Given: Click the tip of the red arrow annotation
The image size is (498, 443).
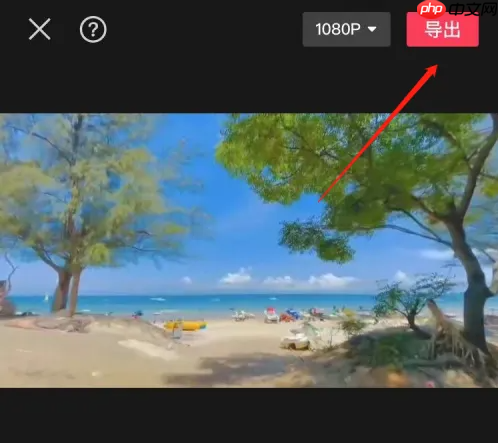Looking at the screenshot, I should (x=435, y=66).
